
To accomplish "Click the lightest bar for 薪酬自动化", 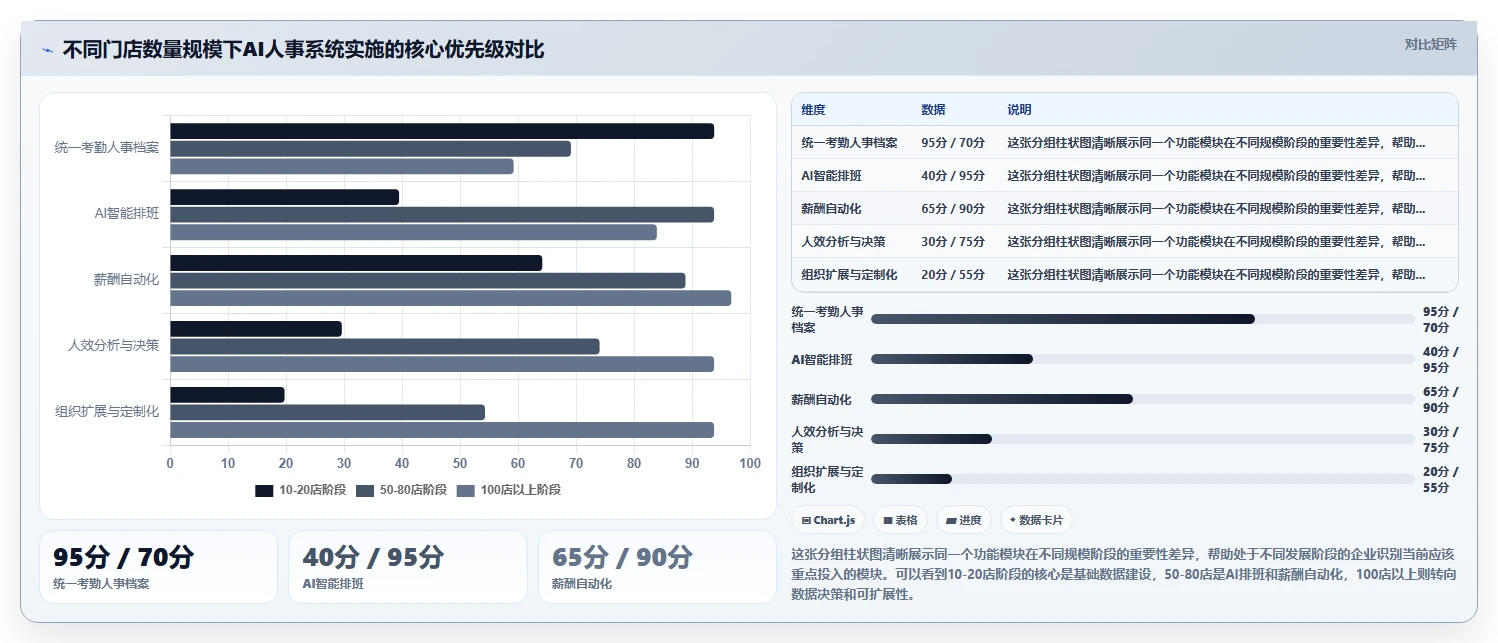I will point(450,298).
